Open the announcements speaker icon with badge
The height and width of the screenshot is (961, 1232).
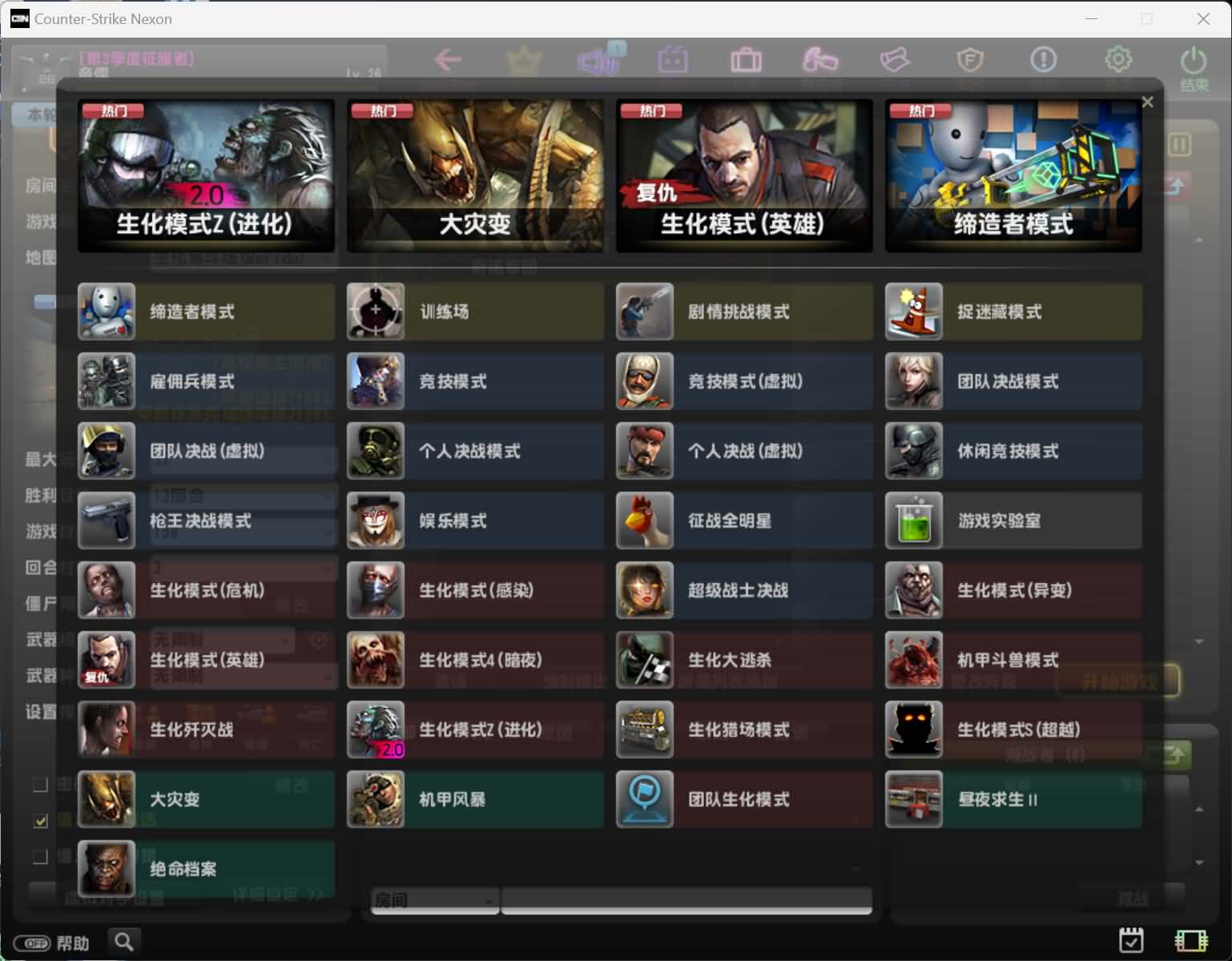(x=596, y=61)
